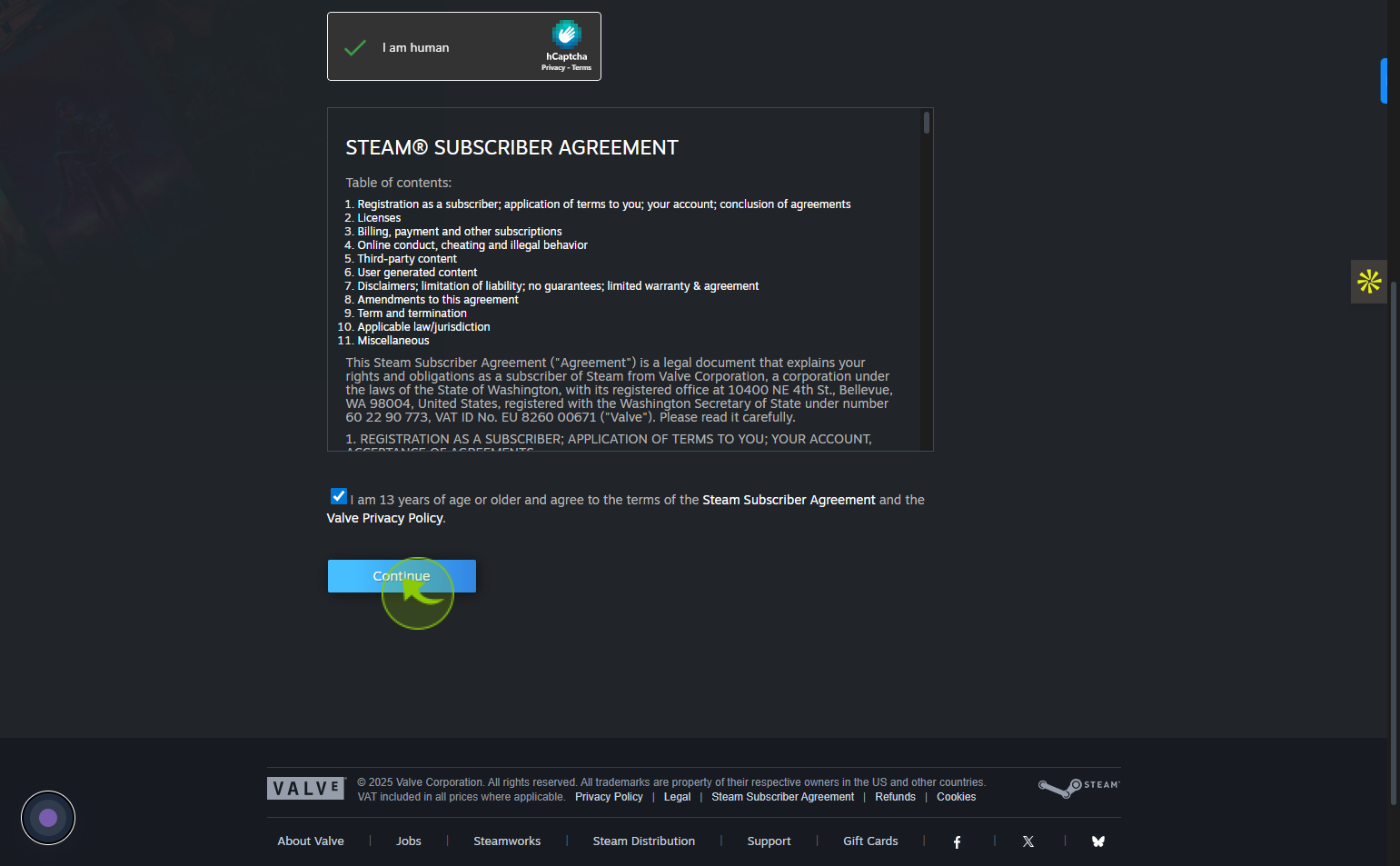Image resolution: width=1400 pixels, height=866 pixels.
Task: Select contents item "Applicable law/jurisdiction"
Action: coord(423,327)
